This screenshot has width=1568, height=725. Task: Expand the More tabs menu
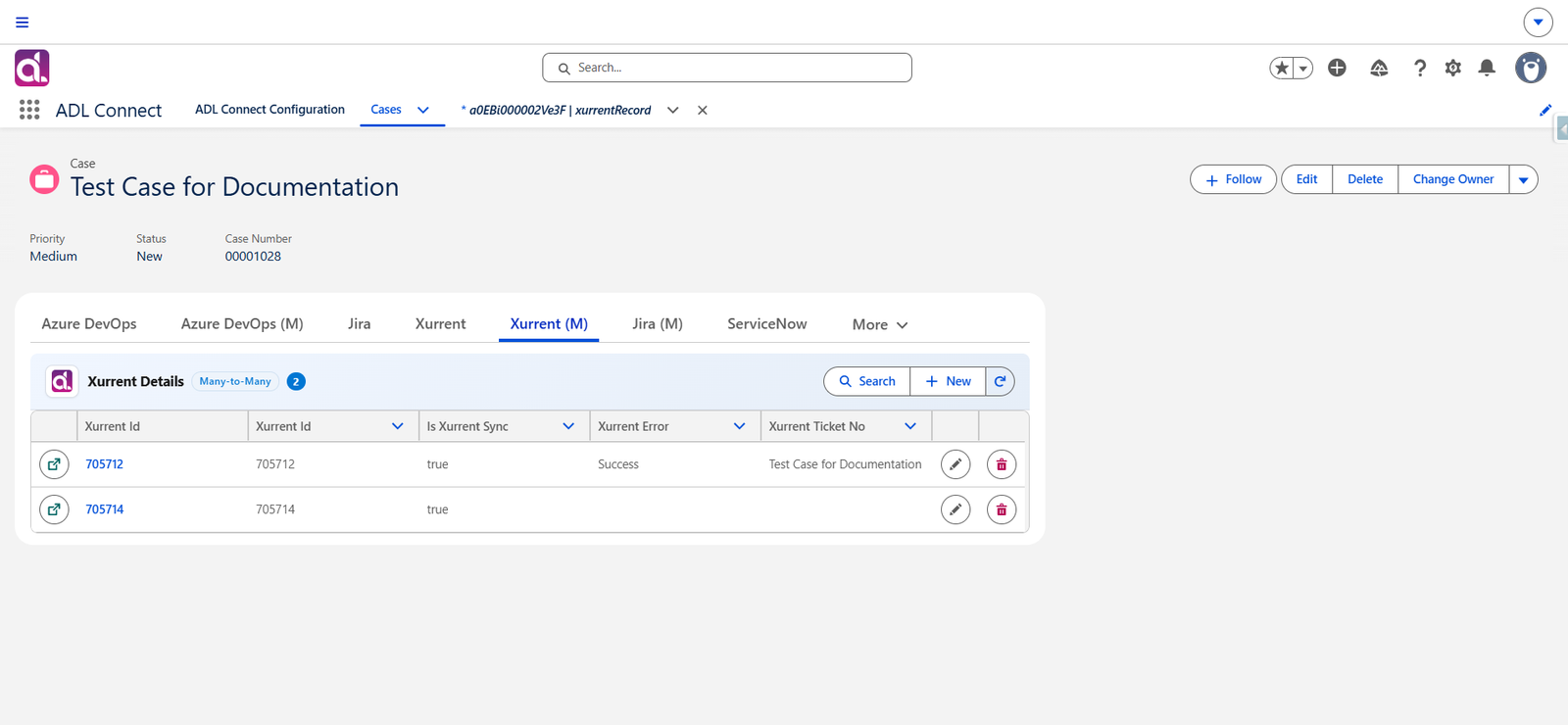click(880, 324)
